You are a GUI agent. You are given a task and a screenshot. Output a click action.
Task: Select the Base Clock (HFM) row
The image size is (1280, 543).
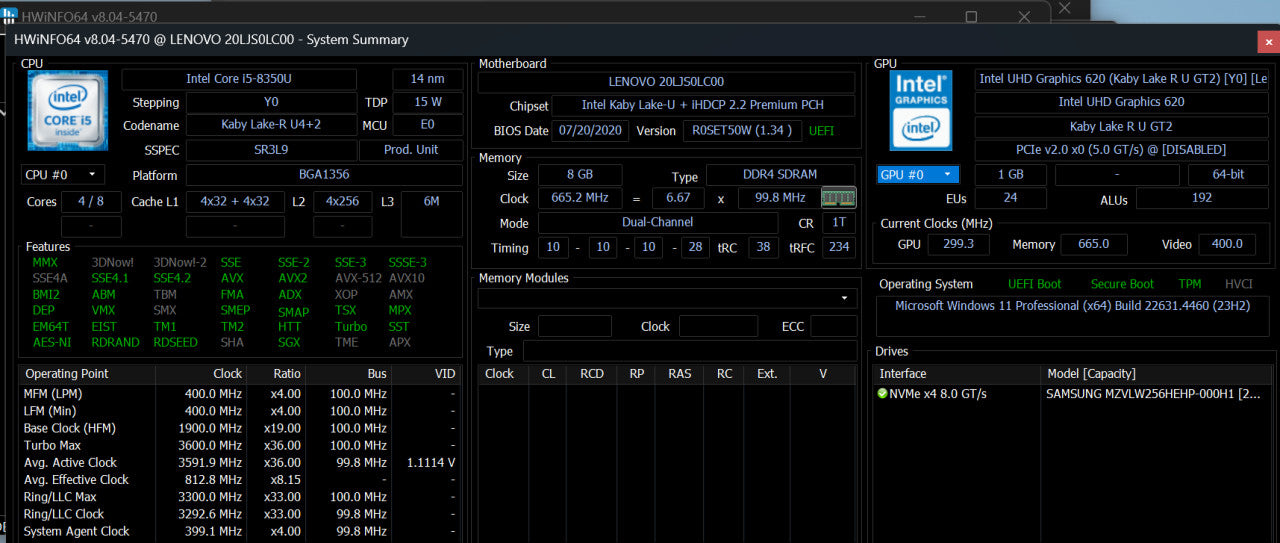coord(239,428)
